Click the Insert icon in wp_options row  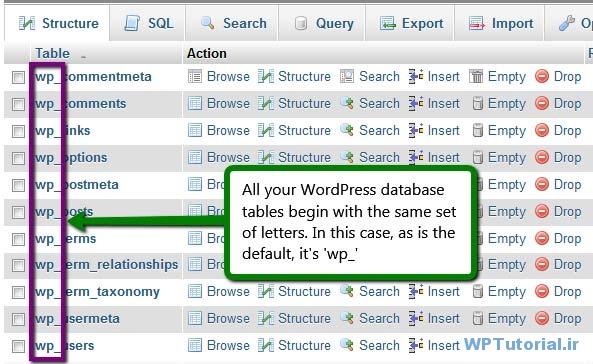click(416, 157)
